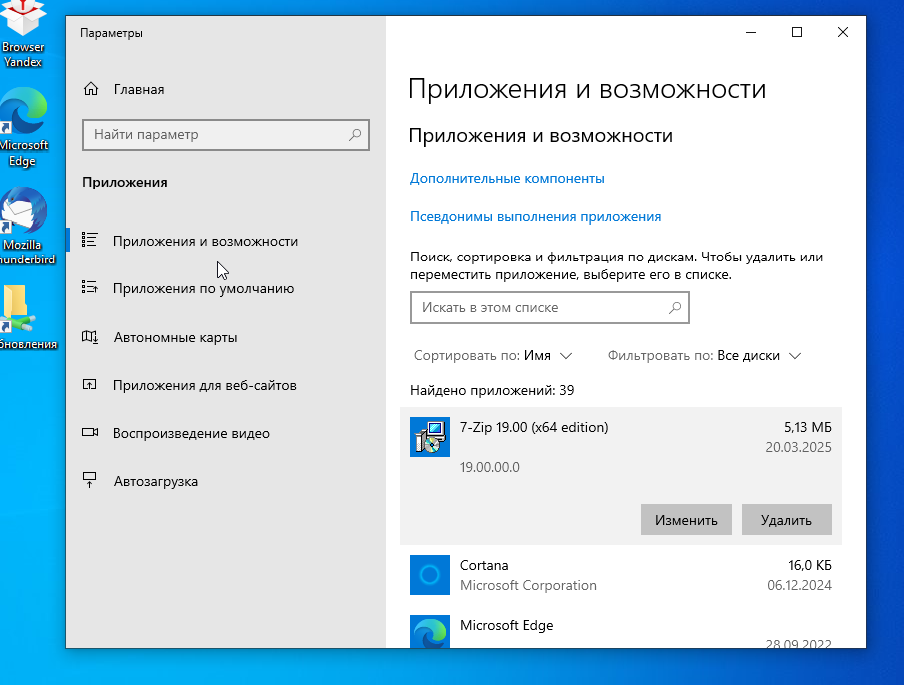Select the Microsoft Edge desktop shortcut
The image size is (904, 685).
[x=23, y=128]
